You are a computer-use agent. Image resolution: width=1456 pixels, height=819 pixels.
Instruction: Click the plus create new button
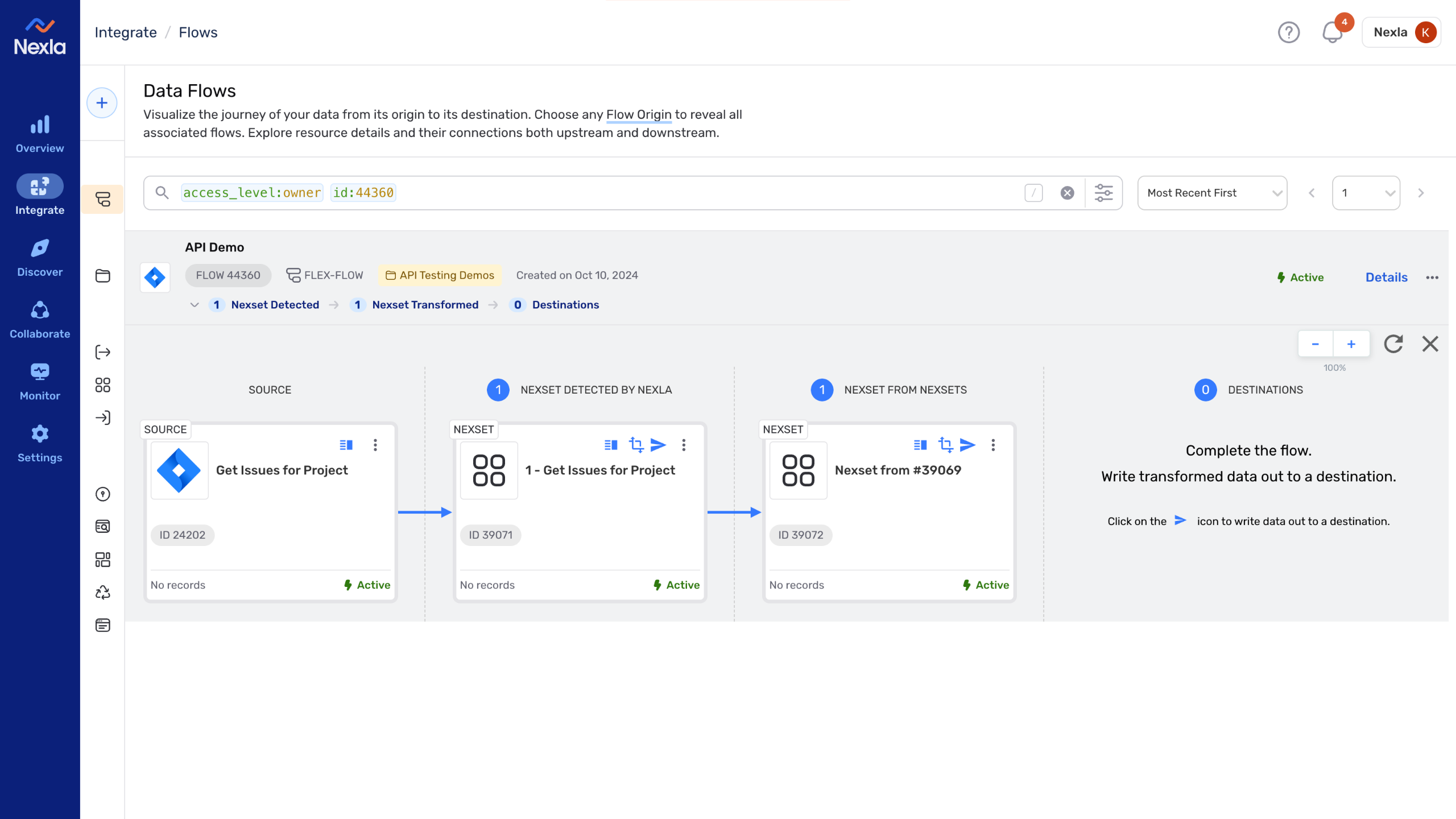pyautogui.click(x=102, y=103)
